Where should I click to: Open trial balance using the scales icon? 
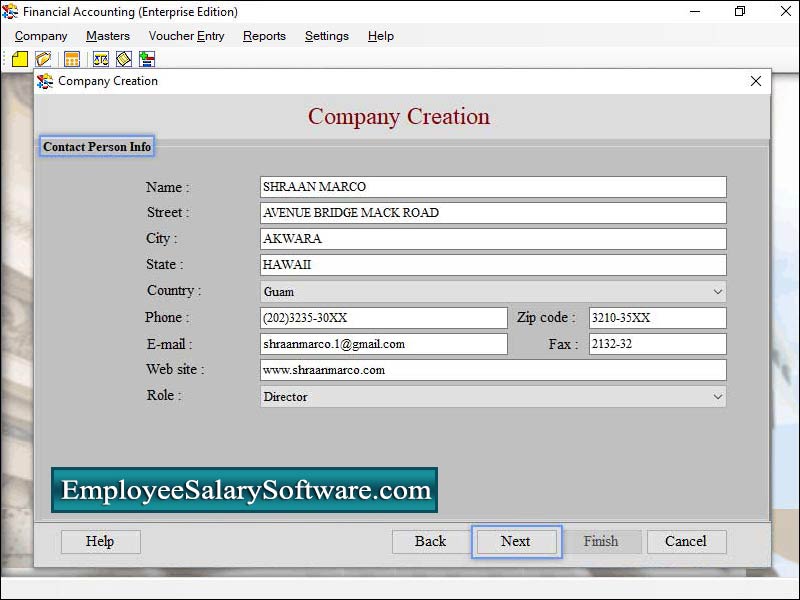click(x=100, y=59)
